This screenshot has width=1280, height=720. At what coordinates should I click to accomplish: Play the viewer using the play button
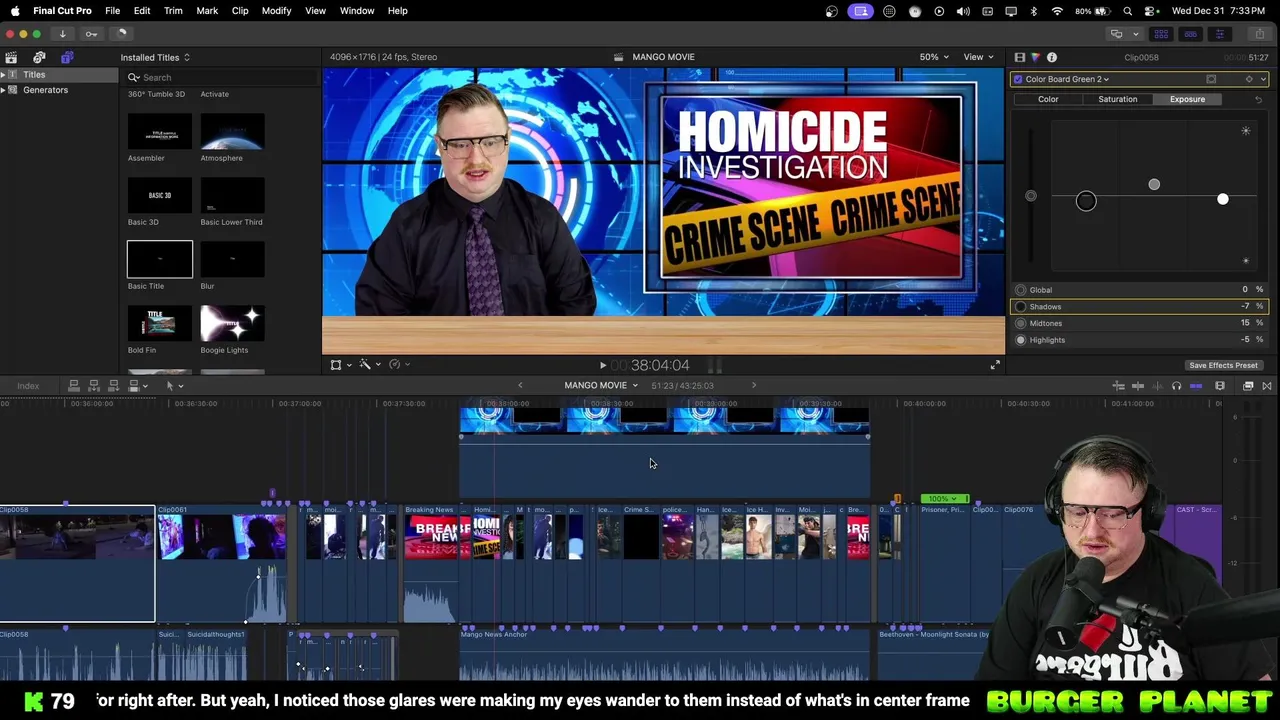602,366
